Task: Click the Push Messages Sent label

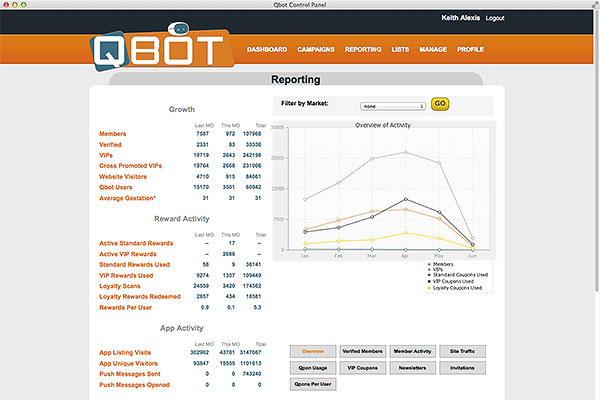Action: tap(130, 374)
